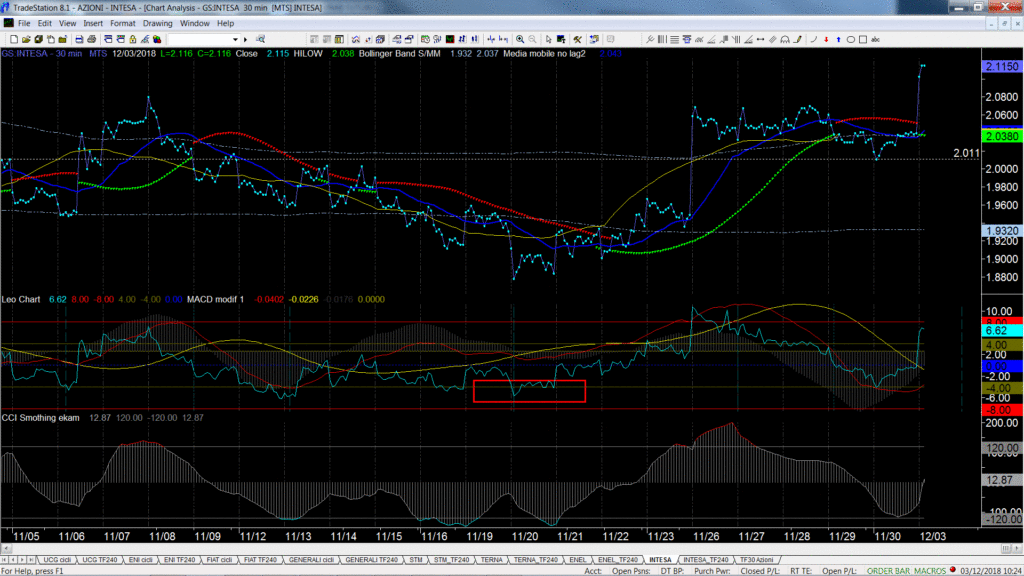This screenshot has height=576, width=1024.
Task: Select the Zoom In magnifier tool
Action: pos(520,39)
